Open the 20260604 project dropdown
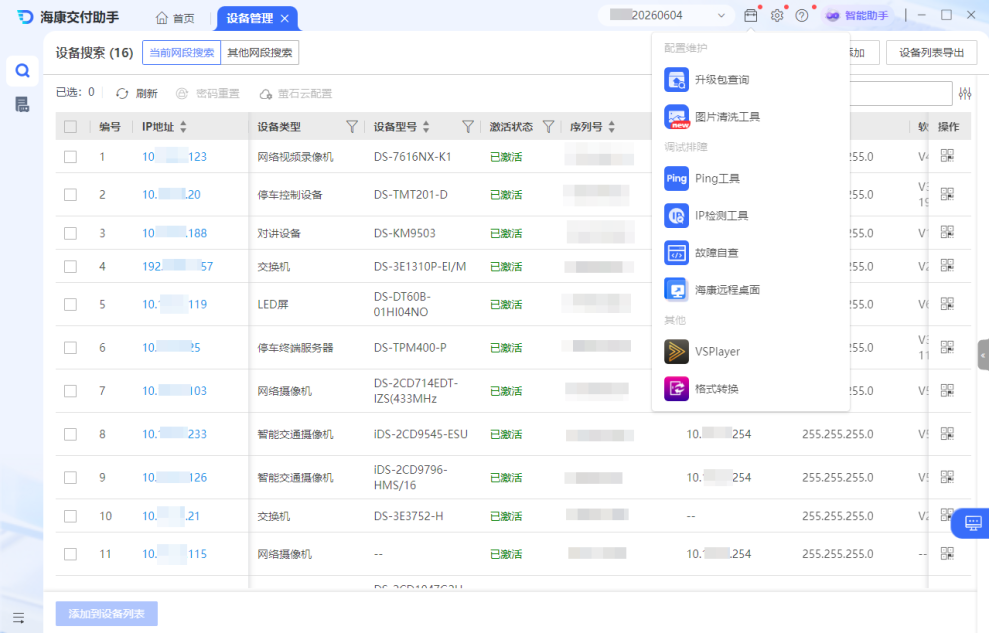The height and width of the screenshot is (633, 989). coord(666,15)
